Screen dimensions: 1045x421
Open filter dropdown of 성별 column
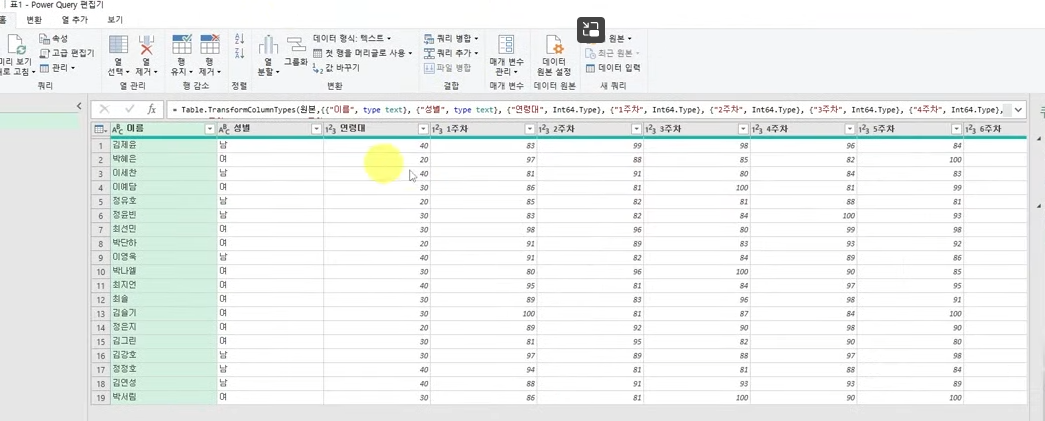[x=317, y=129]
